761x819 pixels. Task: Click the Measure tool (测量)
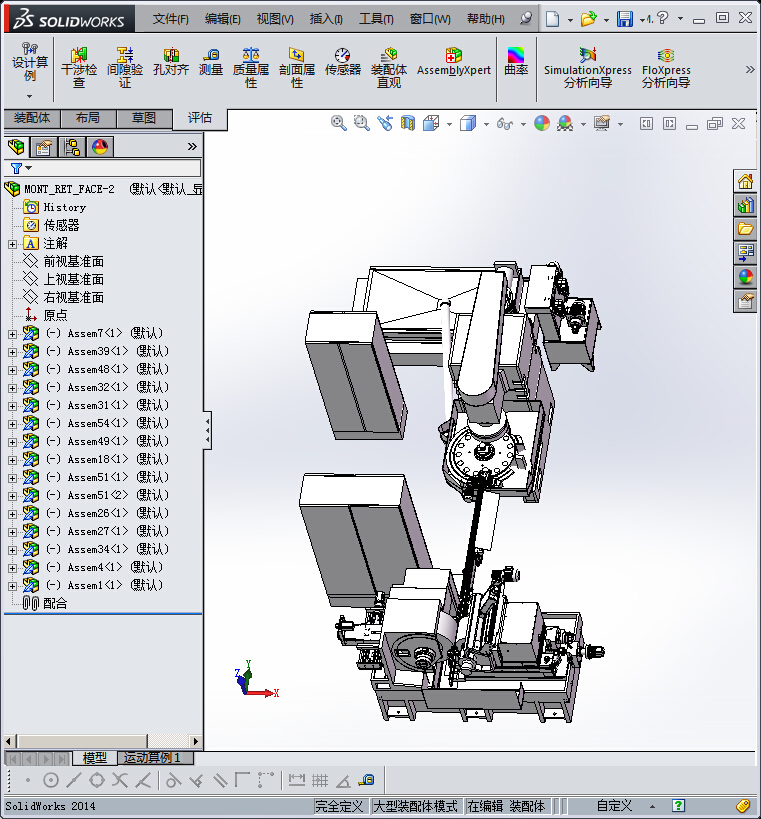[x=211, y=62]
